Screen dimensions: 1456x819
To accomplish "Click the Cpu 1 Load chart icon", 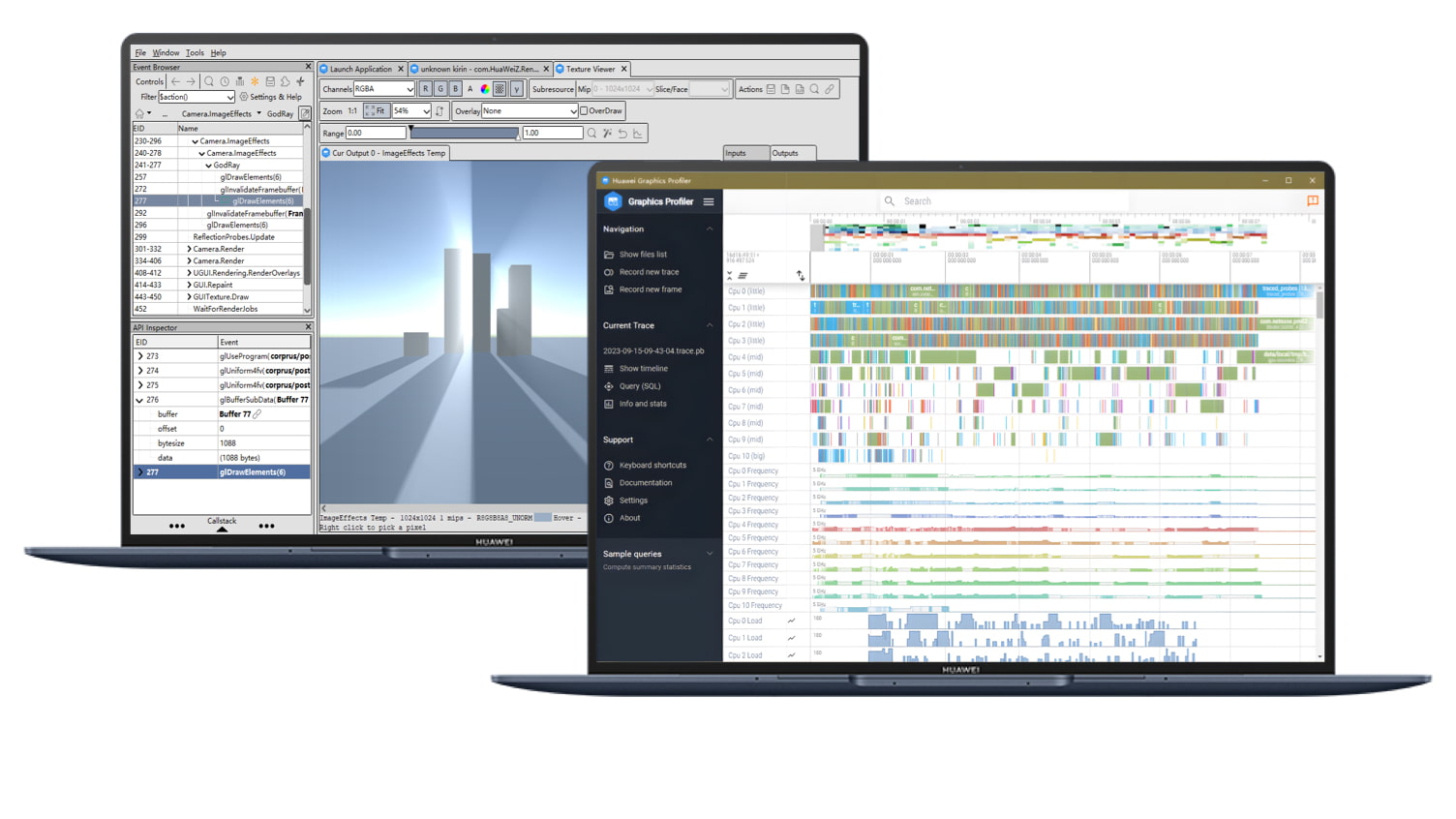I will pos(791,638).
